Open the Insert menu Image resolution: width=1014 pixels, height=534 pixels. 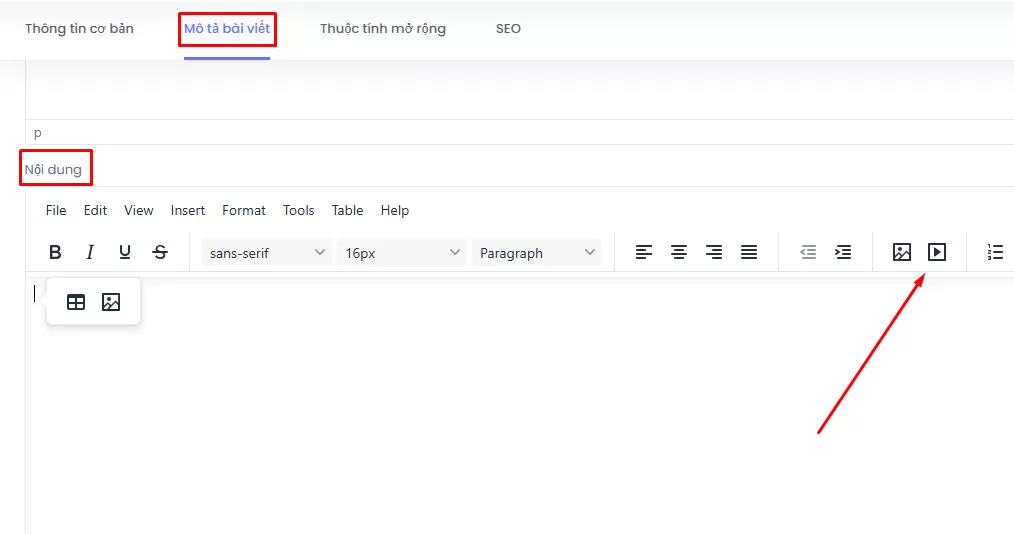(187, 210)
